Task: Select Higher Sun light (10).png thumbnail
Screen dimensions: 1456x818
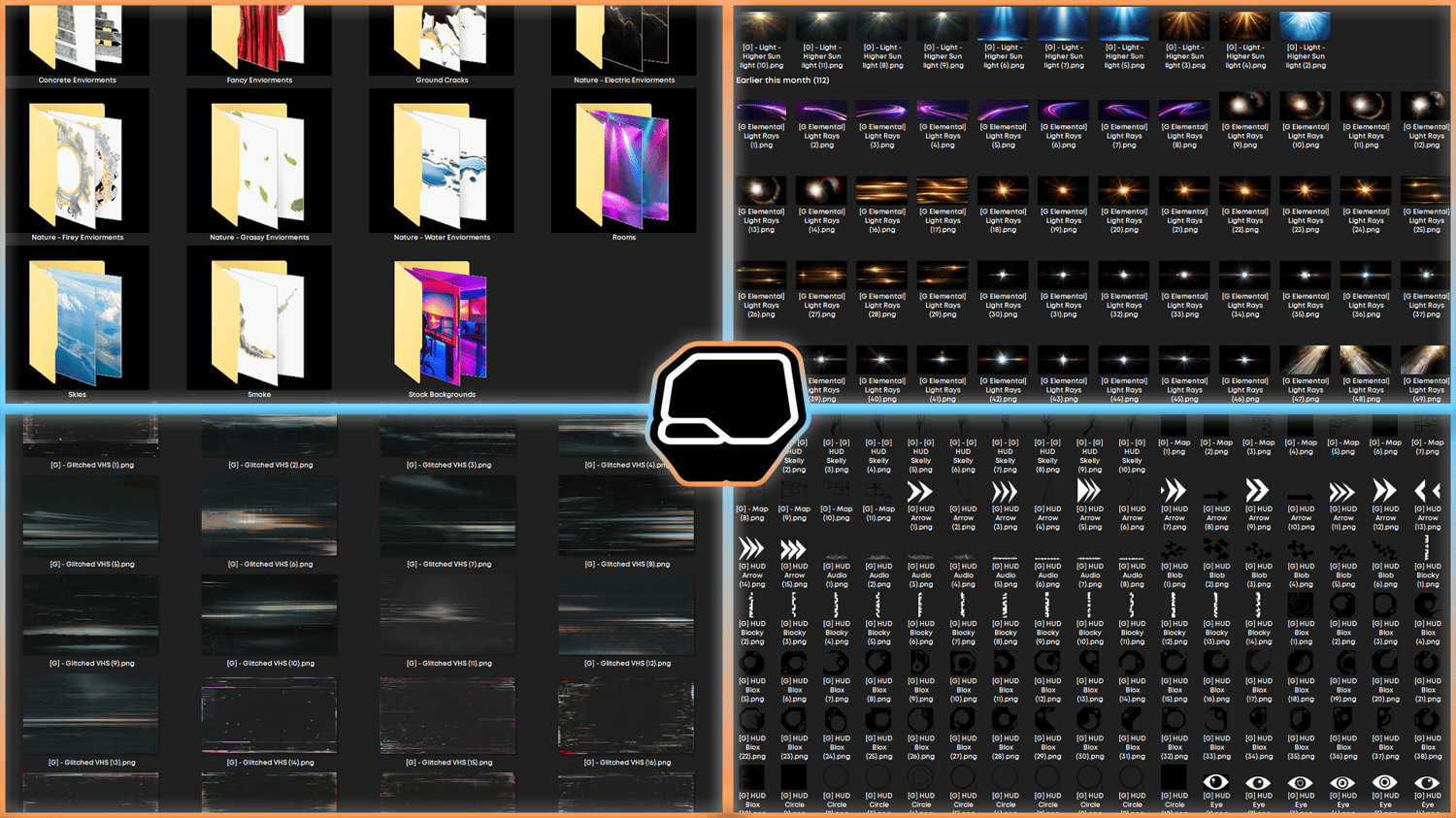Action: pos(761,25)
